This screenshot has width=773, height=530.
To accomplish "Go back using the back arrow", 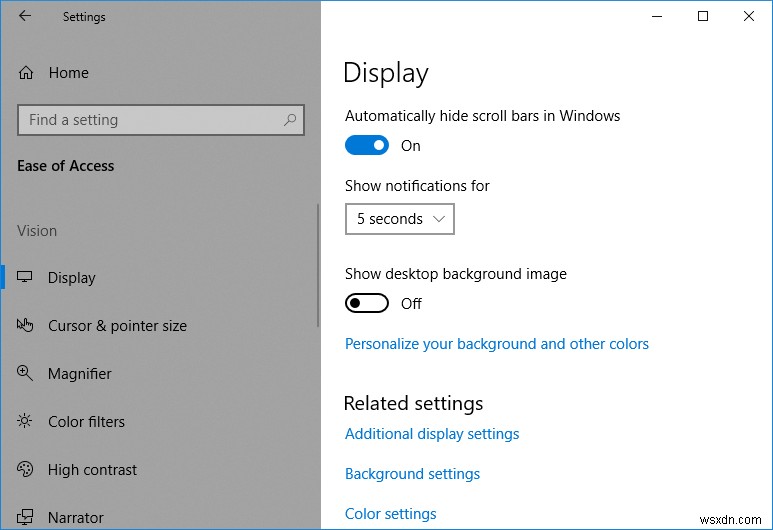I will (25, 16).
